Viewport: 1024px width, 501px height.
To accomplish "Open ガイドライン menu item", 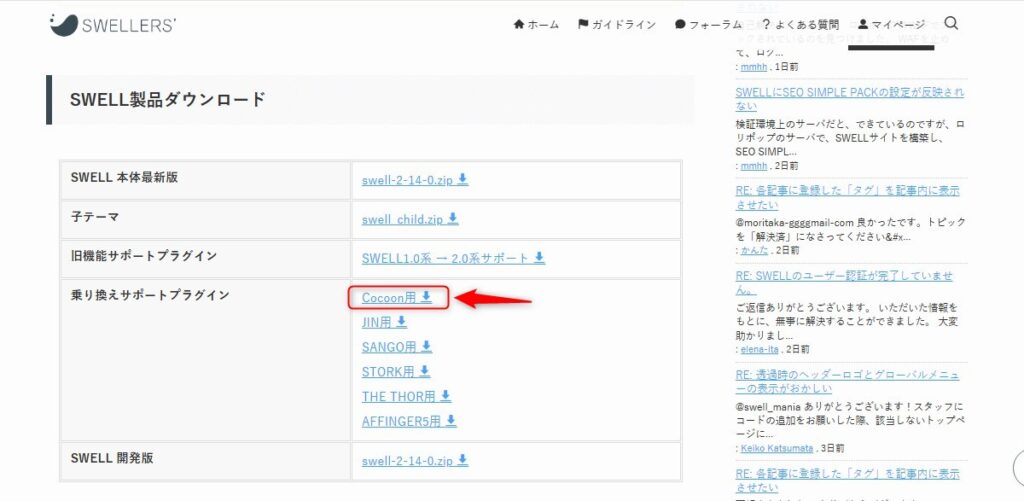I will click(616, 25).
